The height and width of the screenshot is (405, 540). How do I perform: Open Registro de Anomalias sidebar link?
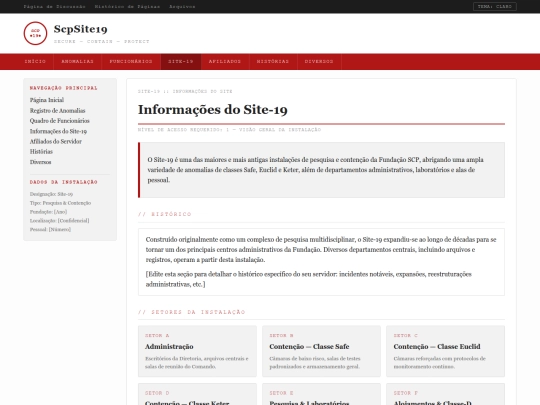click(58, 111)
